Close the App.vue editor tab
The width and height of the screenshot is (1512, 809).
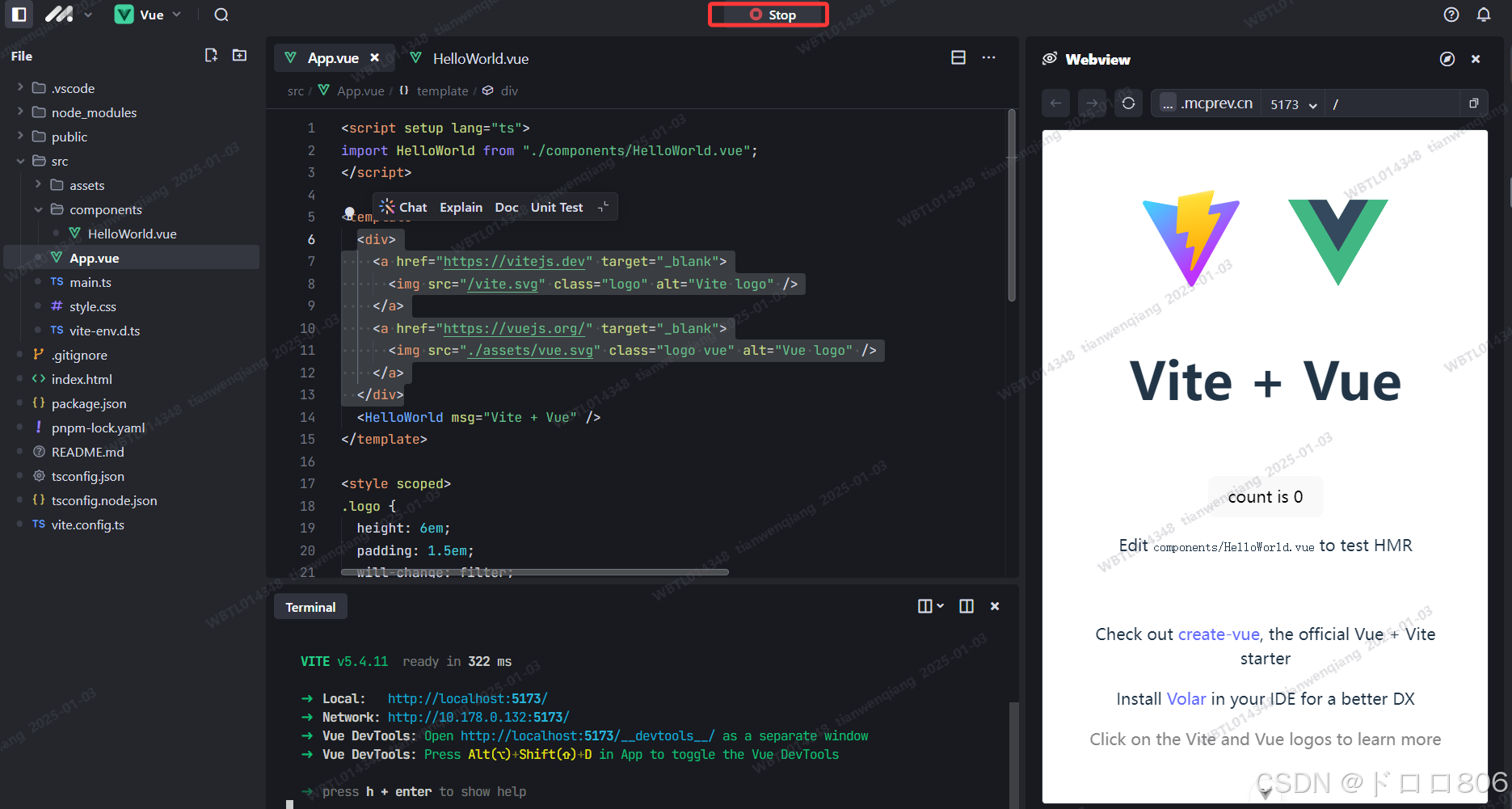[x=375, y=57]
